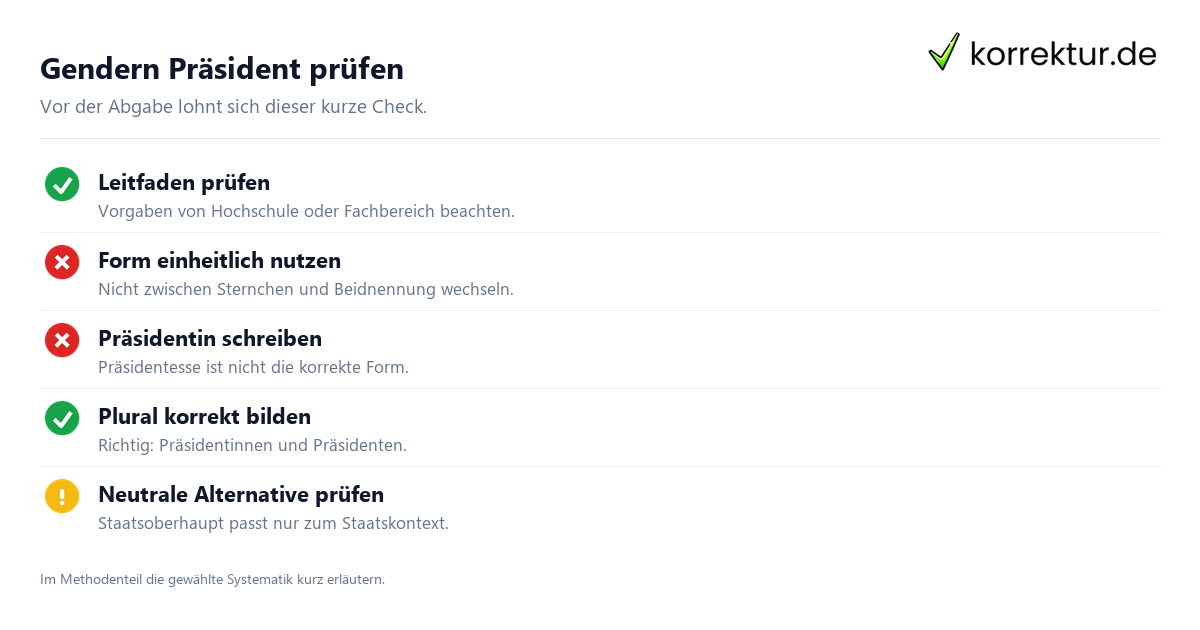Viewport: 1200px width, 630px height.
Task: Select the Präsidentin schreiben heading
Action: (210, 339)
